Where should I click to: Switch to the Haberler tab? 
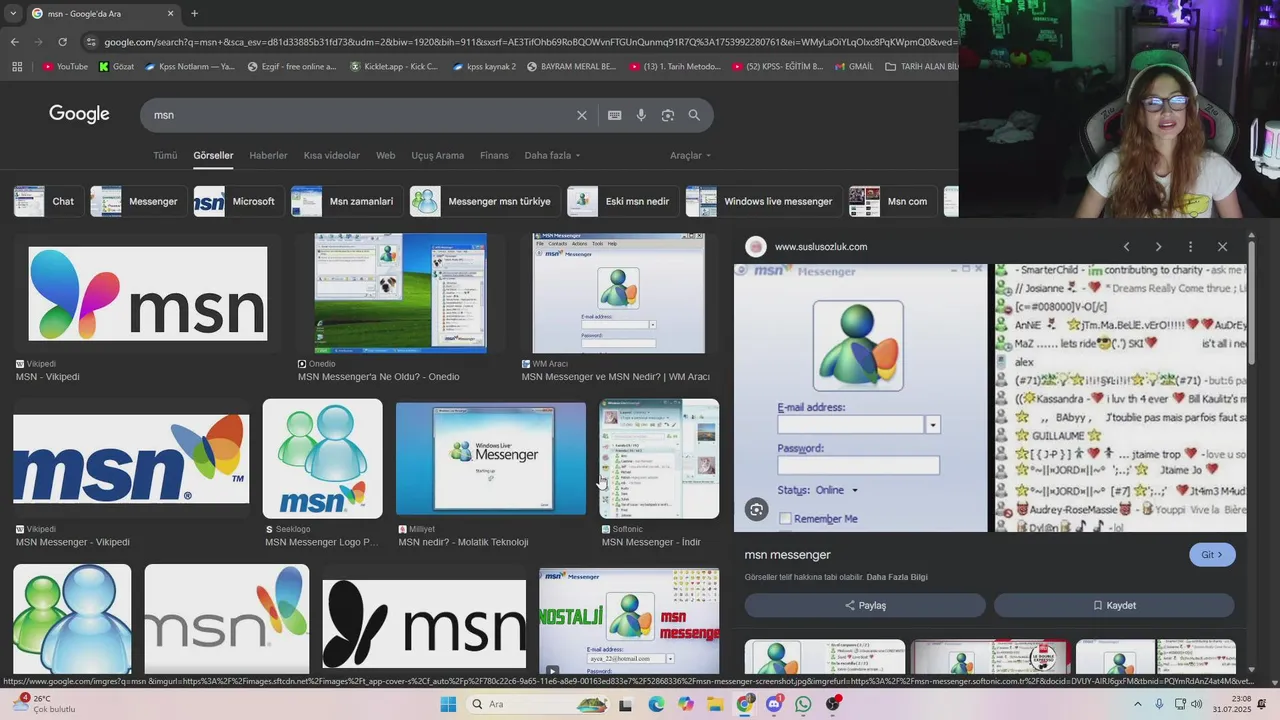click(x=268, y=156)
